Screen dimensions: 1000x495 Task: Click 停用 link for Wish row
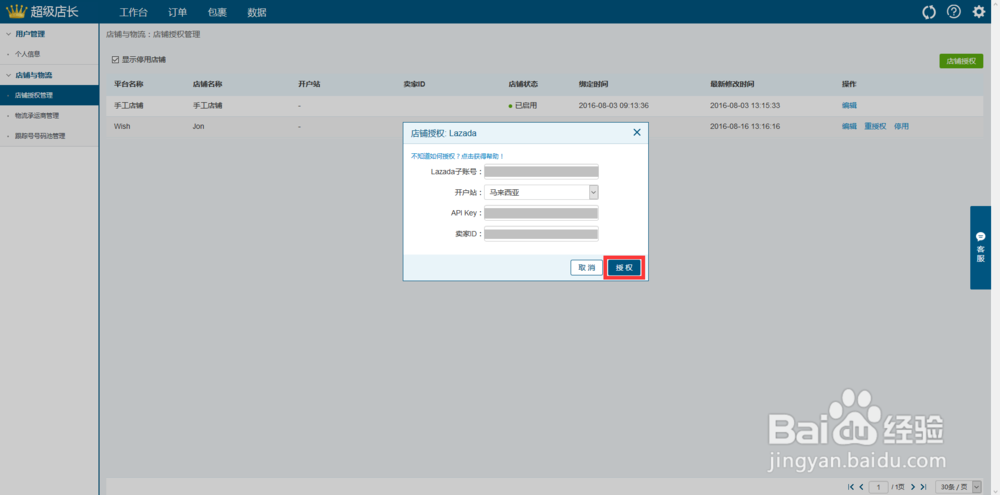[x=901, y=126]
